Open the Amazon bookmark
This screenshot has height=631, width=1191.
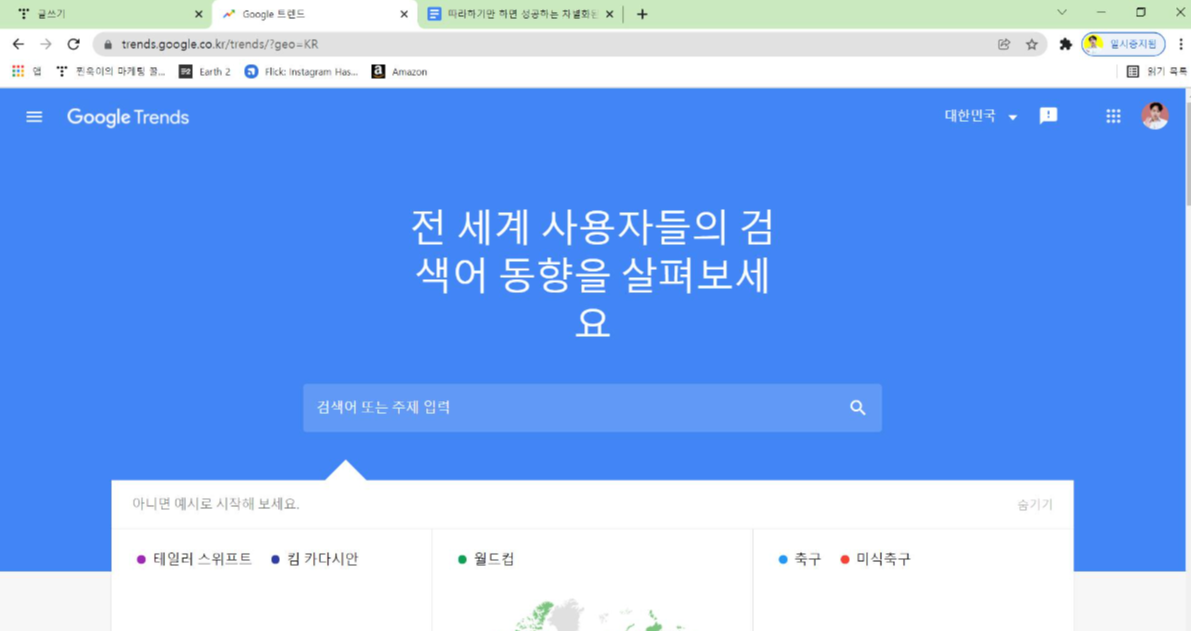(400, 71)
